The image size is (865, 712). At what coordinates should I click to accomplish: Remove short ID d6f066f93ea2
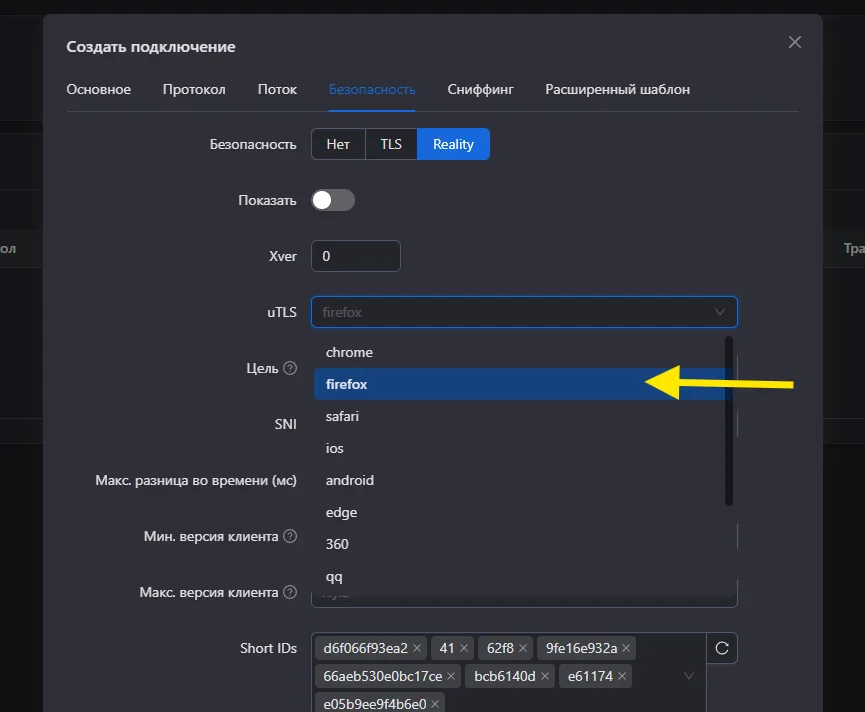(417, 648)
